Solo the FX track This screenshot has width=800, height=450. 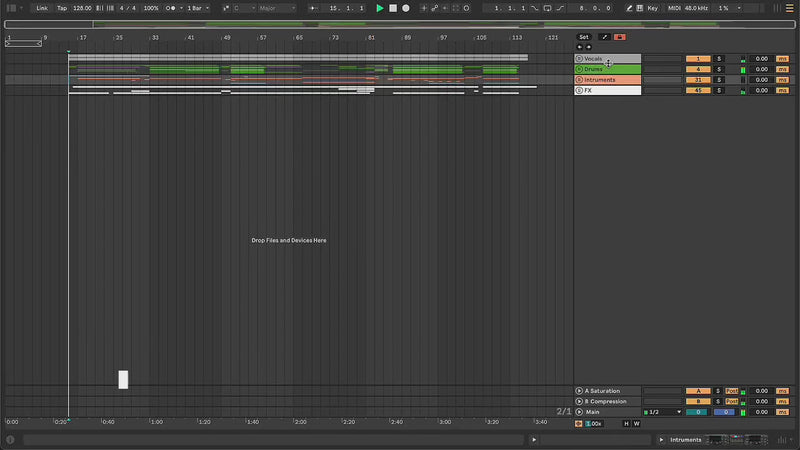(x=718, y=90)
